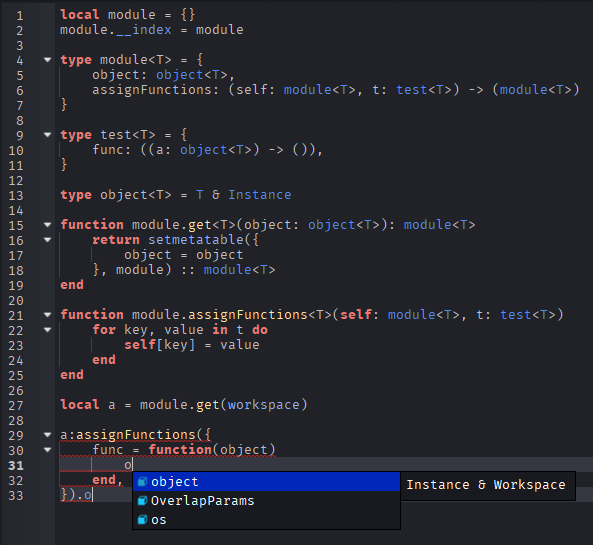This screenshot has width=593, height=545.
Task: Click object: field name on line 5
Action: click(119, 75)
